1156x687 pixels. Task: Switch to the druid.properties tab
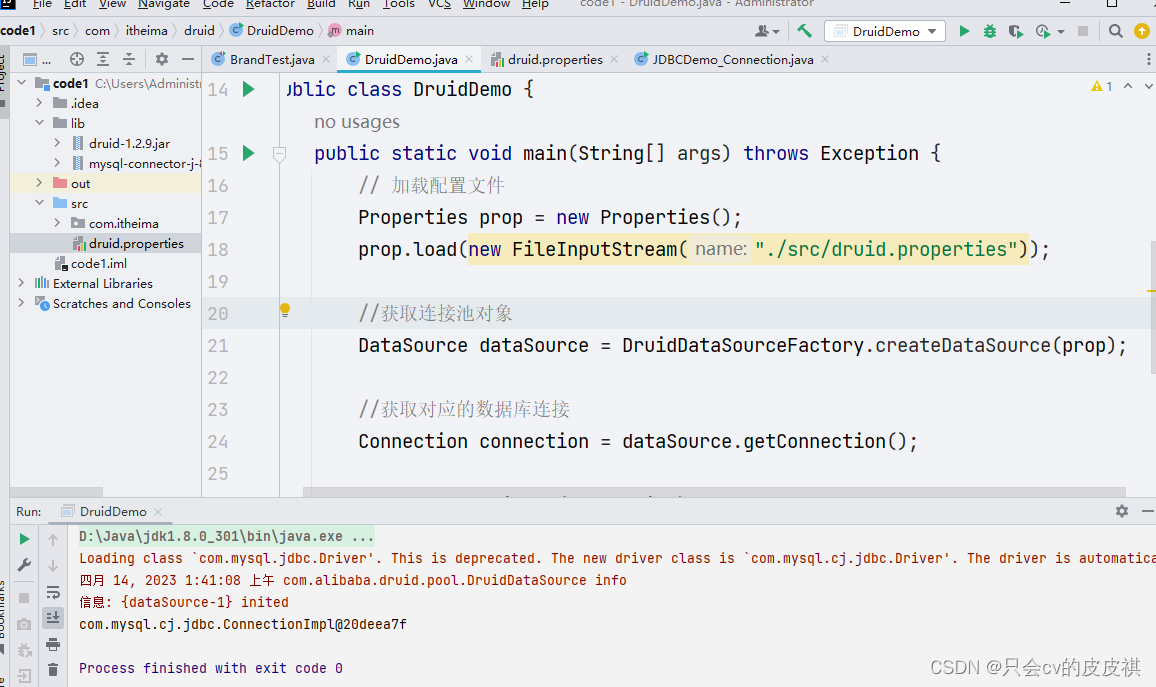click(x=555, y=59)
